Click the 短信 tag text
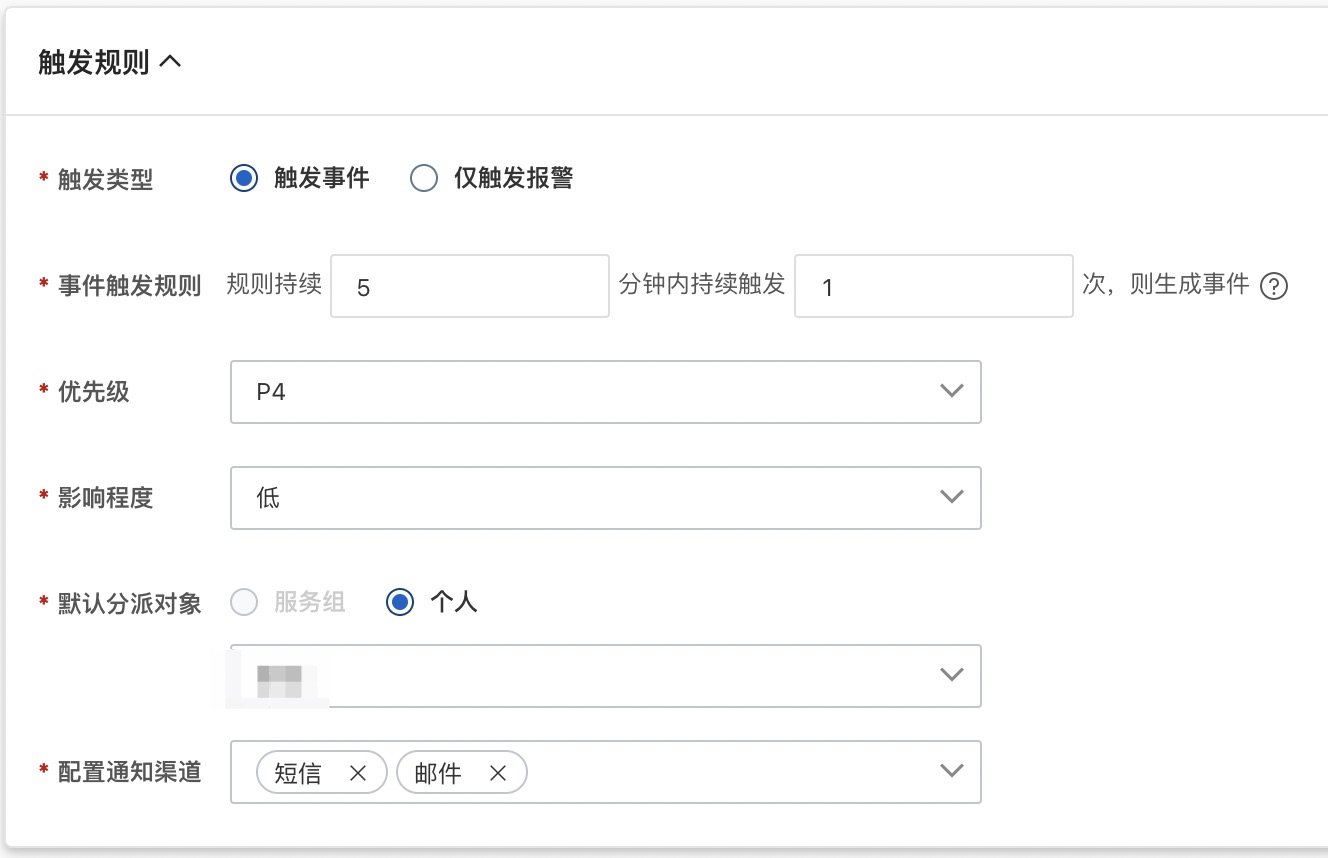This screenshot has height=858, width=1328. [298, 773]
